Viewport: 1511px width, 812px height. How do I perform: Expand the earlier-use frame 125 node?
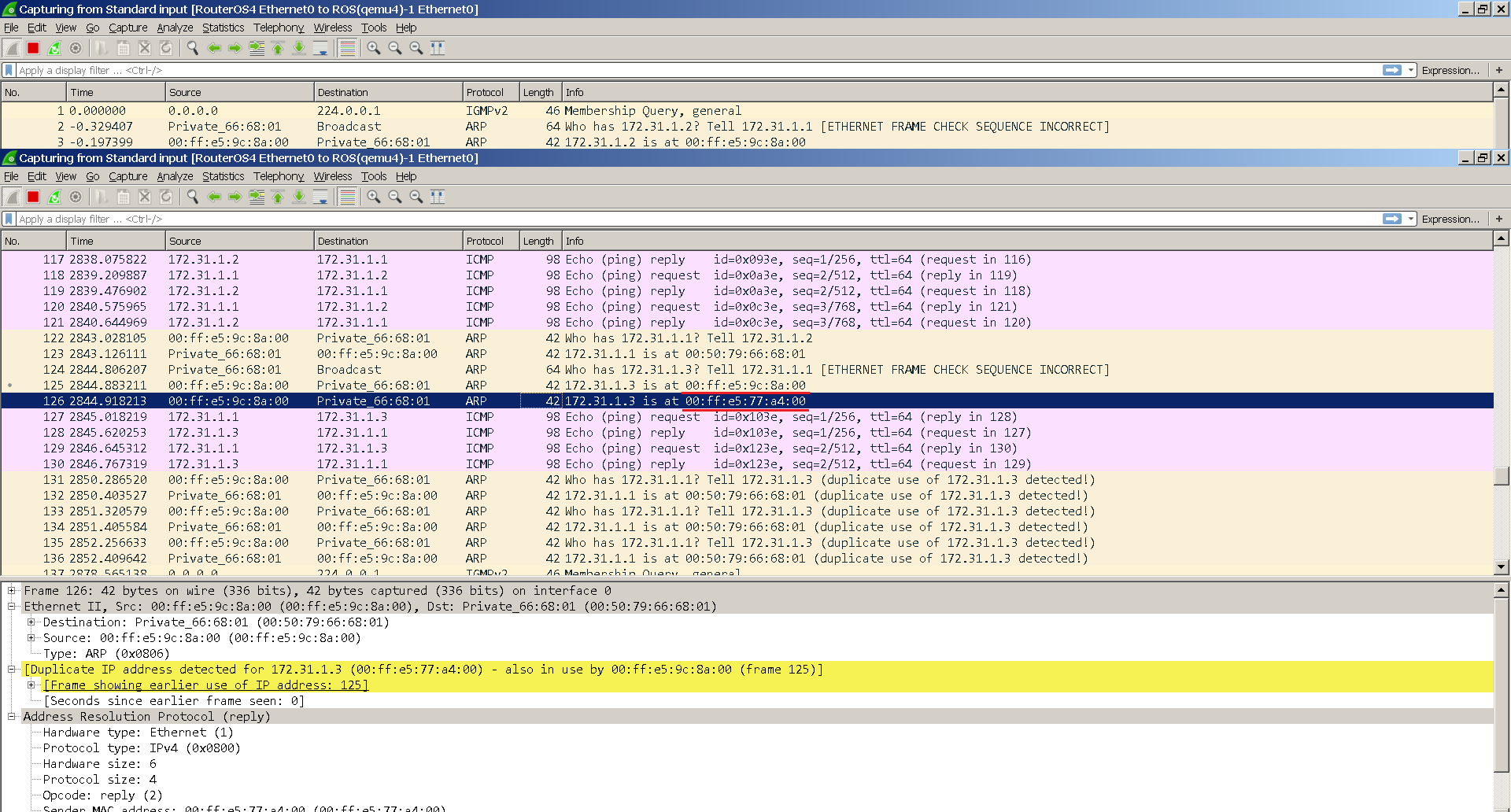click(x=31, y=685)
